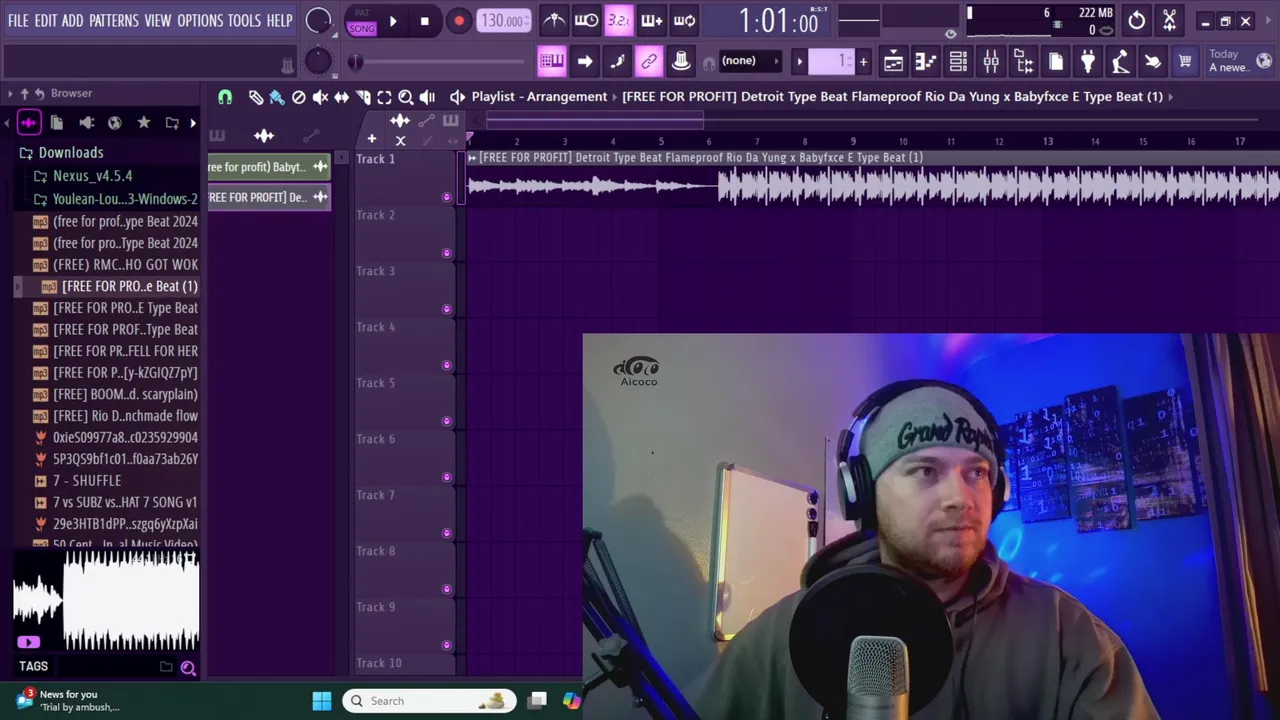Toggle loop recording icon
The width and height of the screenshot is (1280, 720).
[684, 20]
